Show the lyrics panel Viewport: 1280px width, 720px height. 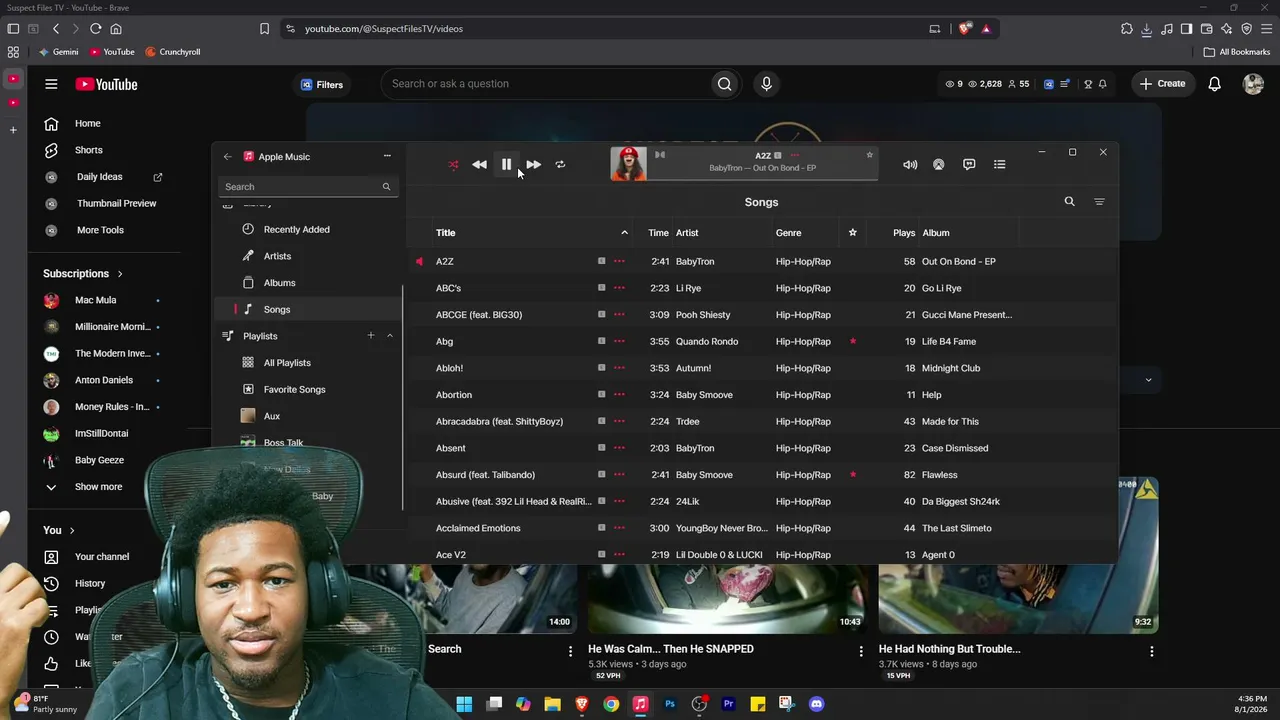(x=969, y=165)
